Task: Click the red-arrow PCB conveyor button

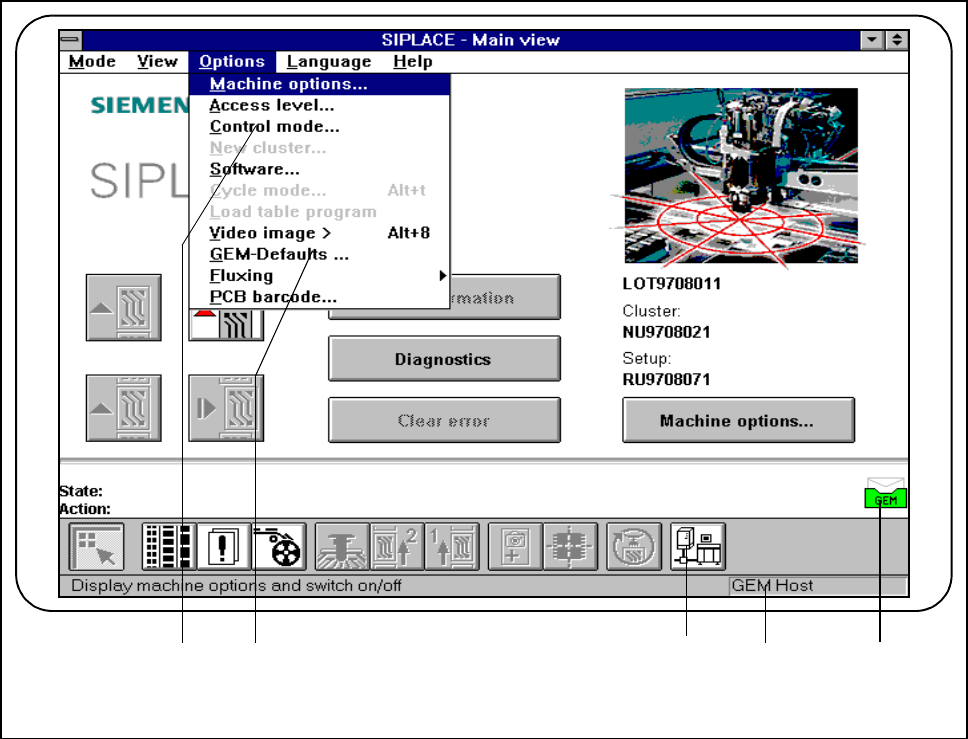Action: (226, 324)
